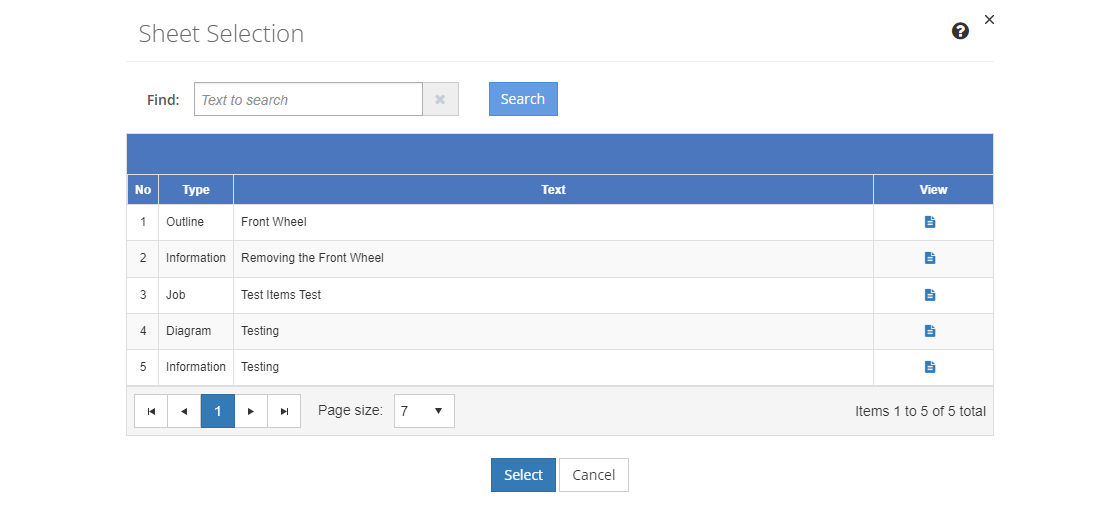The height and width of the screenshot is (508, 1120).
Task: Go to the previous page
Action: click(184, 411)
